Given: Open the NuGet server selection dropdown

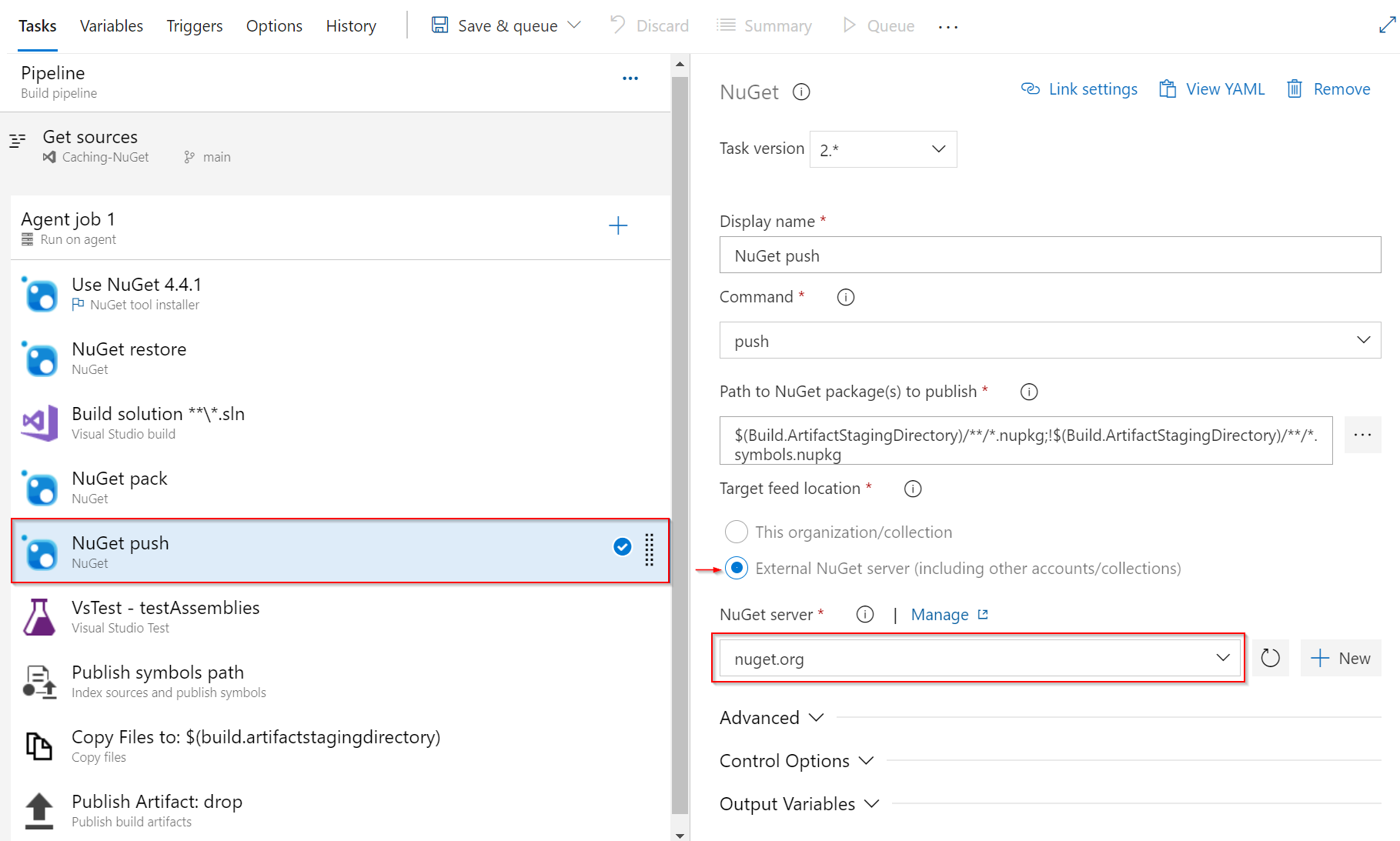Looking at the screenshot, I should tap(1221, 658).
